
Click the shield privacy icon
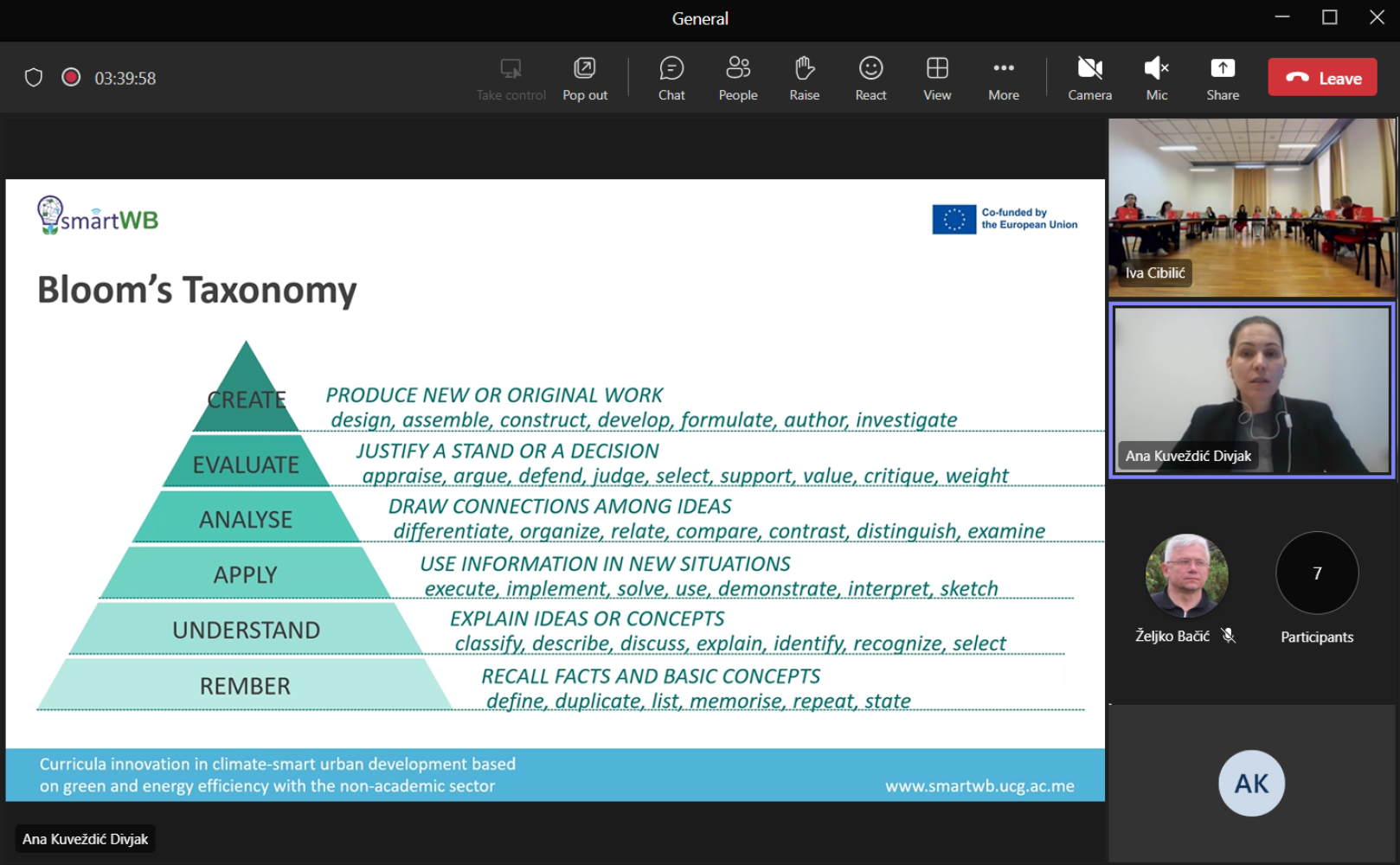[34, 78]
